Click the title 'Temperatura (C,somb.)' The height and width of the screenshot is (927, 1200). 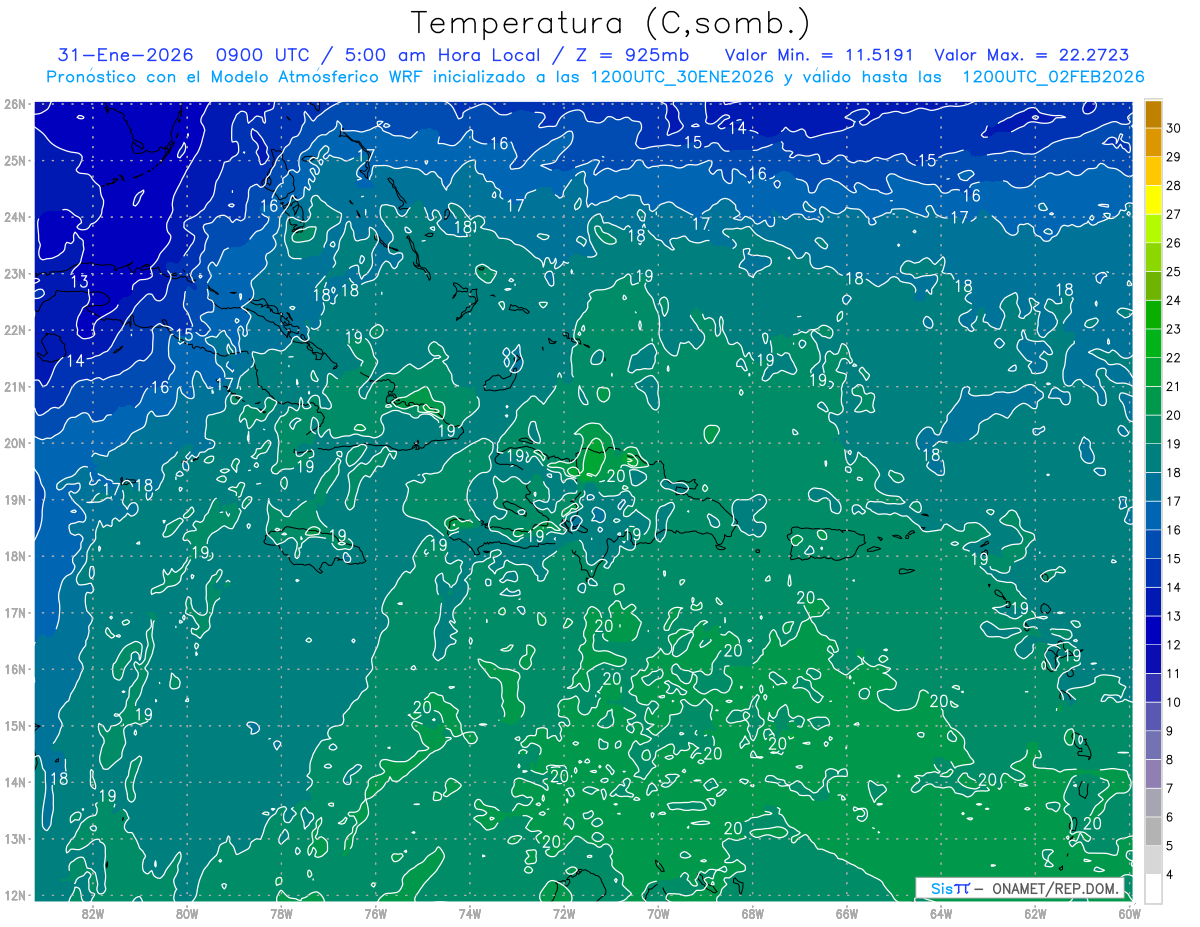(x=611, y=23)
